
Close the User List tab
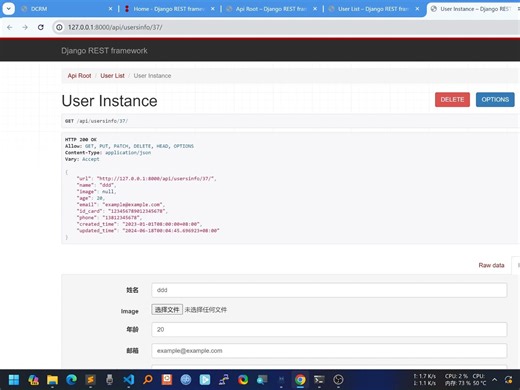tap(417, 9)
